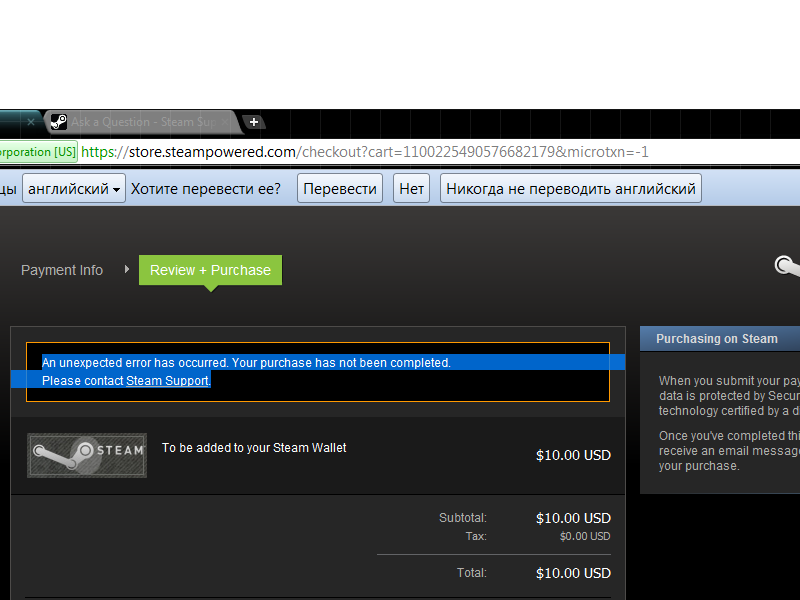Image resolution: width=800 pixels, height=600 pixels.
Task: Click the unexpected error message text
Action: pos(246,363)
